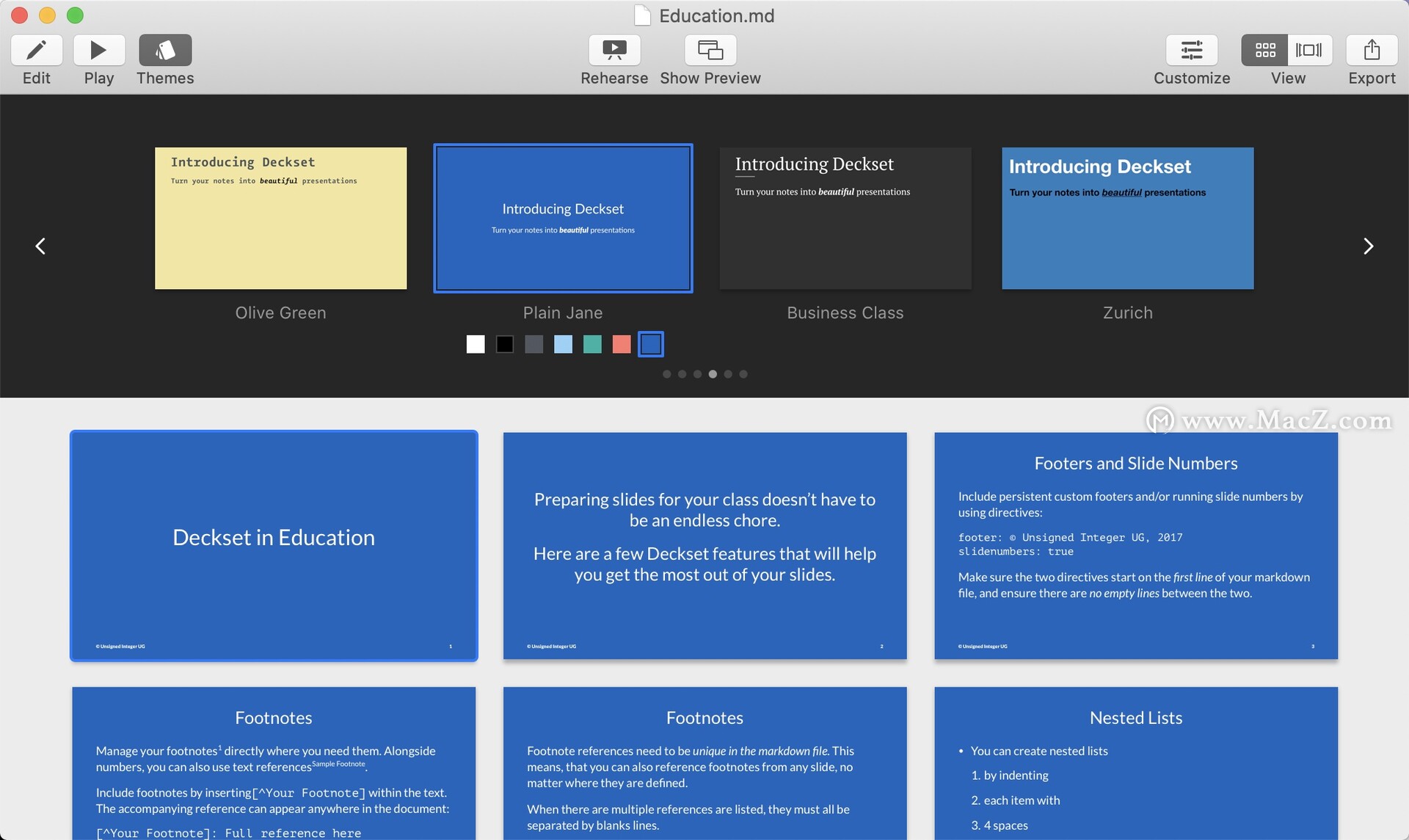Pick the salmon red color swatch
The image size is (1409, 840).
pyautogui.click(x=622, y=344)
